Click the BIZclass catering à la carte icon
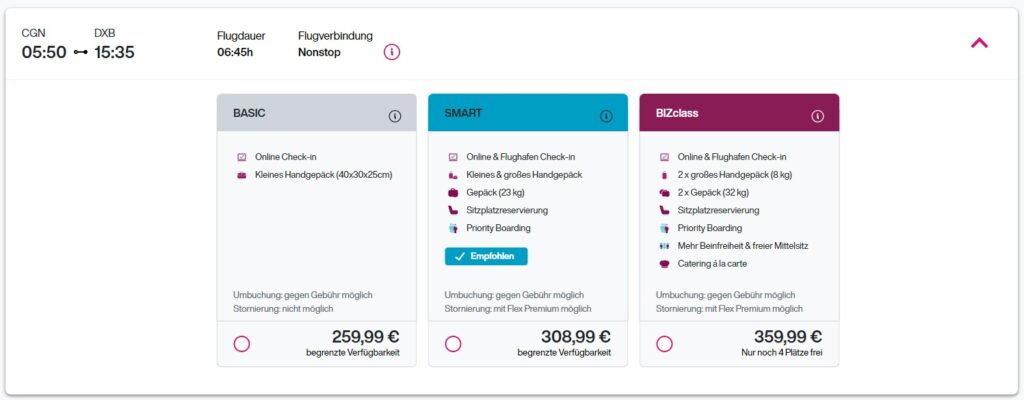 pos(665,264)
